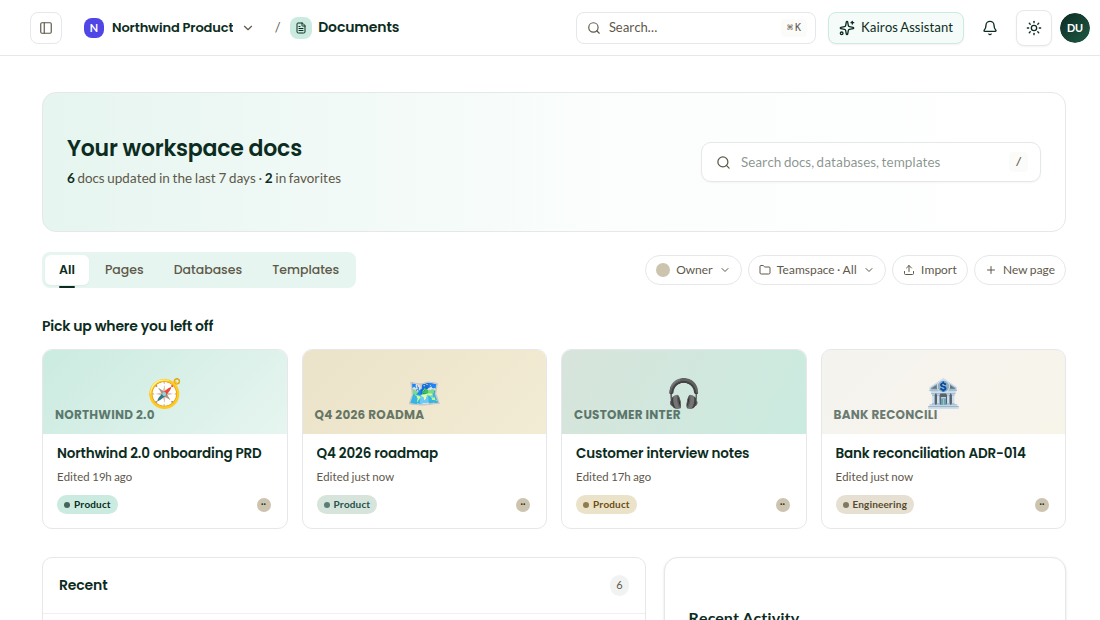The width and height of the screenshot is (1100, 620).
Task: Open Northwind 2.0 onboarding PRD card cover
Action: coord(165,392)
